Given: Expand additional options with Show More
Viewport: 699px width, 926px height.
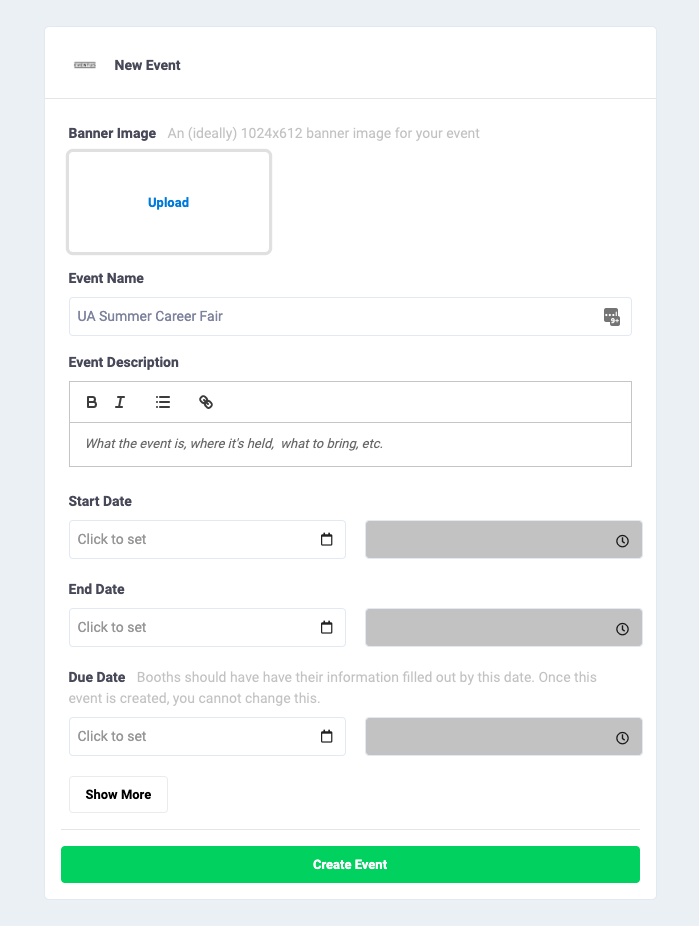Looking at the screenshot, I should click(118, 795).
